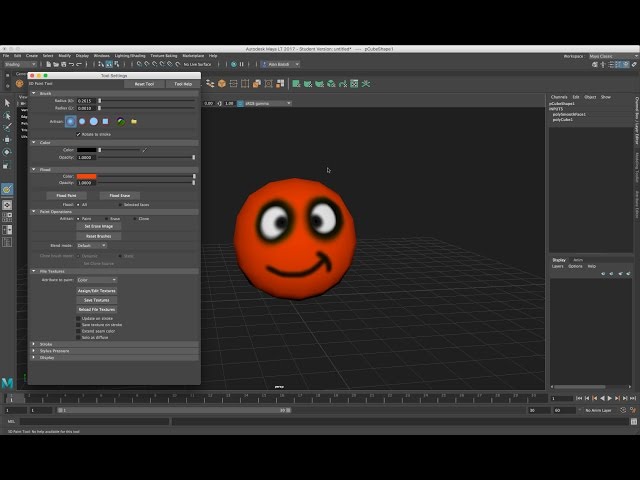Collapse the File Textures section

(x=34, y=271)
